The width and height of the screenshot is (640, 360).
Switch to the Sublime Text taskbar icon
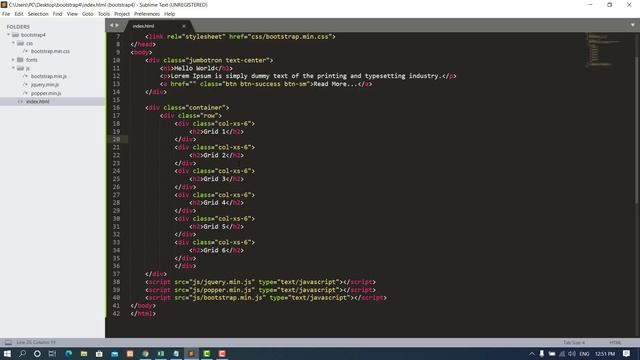point(191,353)
